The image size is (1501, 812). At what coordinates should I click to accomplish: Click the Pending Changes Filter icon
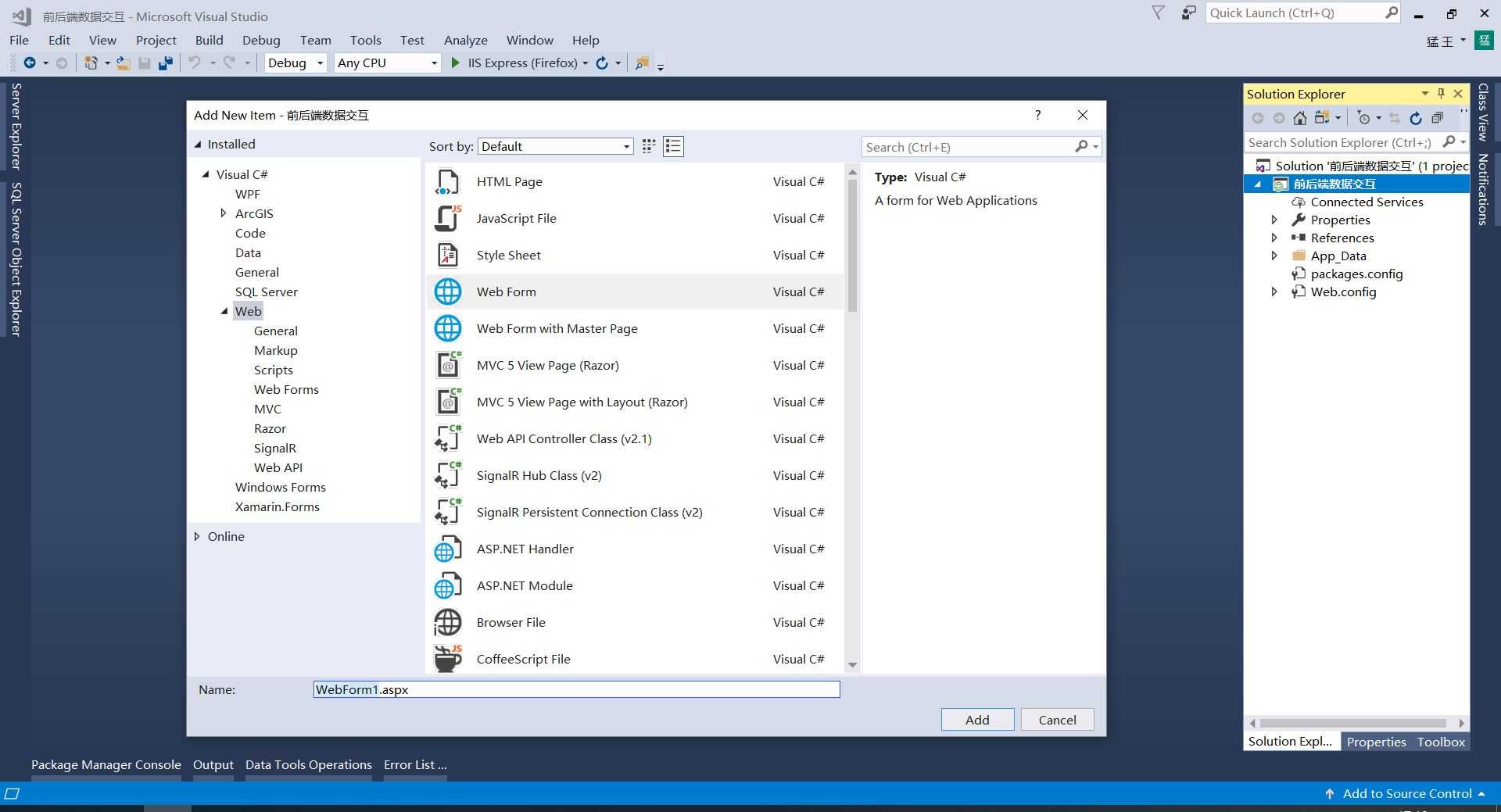point(1364,118)
